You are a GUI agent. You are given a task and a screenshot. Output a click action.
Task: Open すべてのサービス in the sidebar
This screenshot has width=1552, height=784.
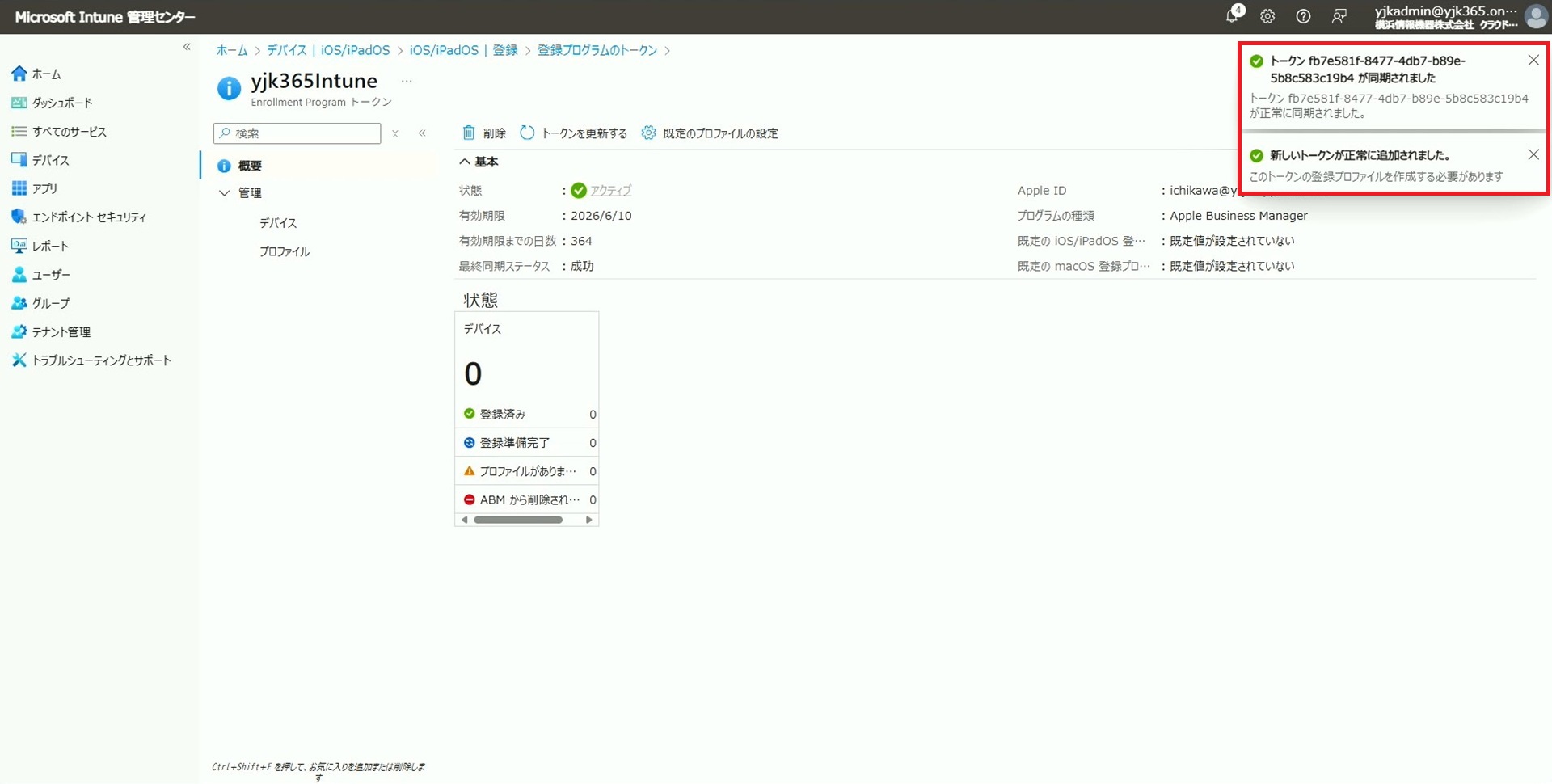(59, 131)
